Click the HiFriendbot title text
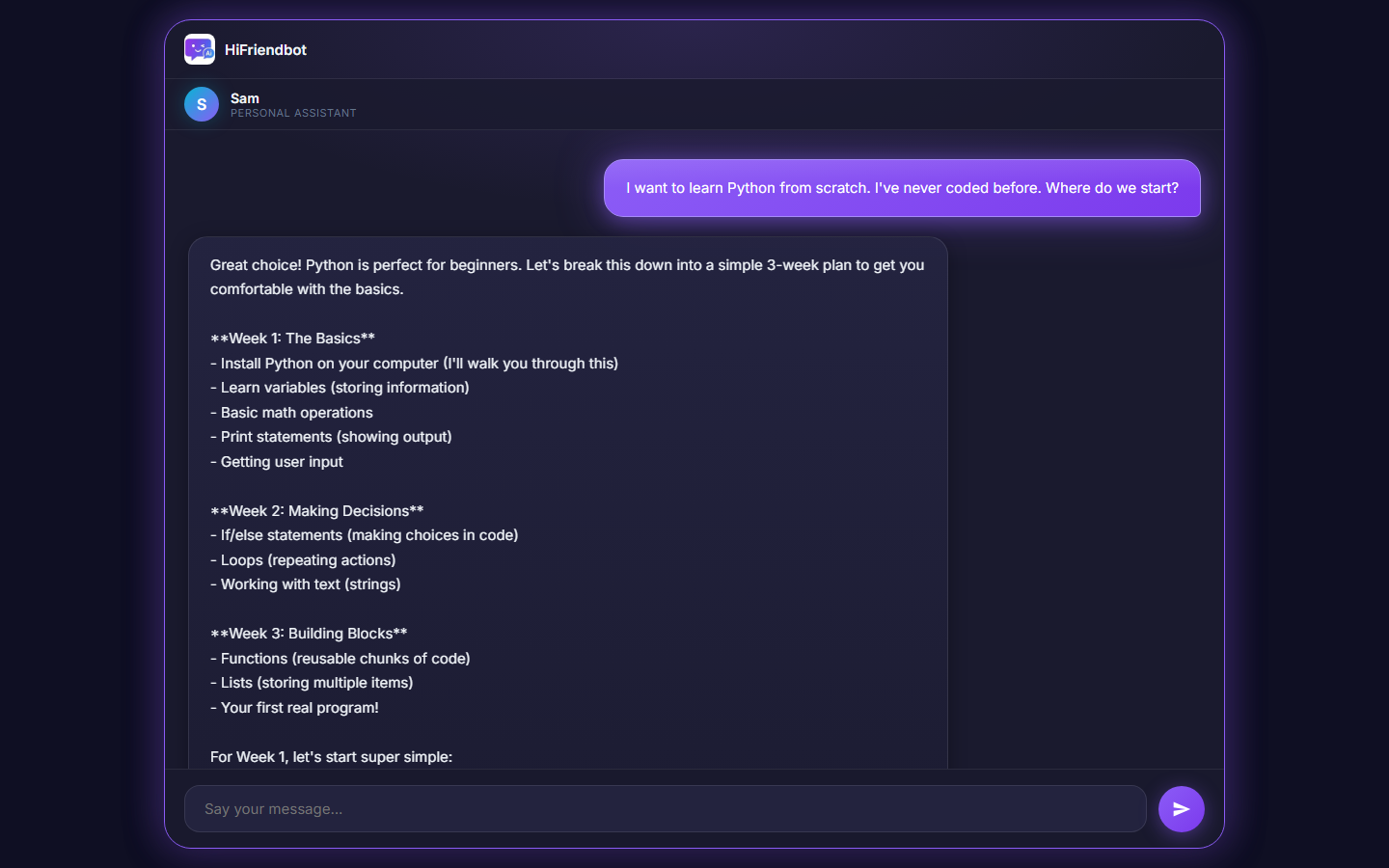Screen dimensions: 1389x868 click(265, 50)
